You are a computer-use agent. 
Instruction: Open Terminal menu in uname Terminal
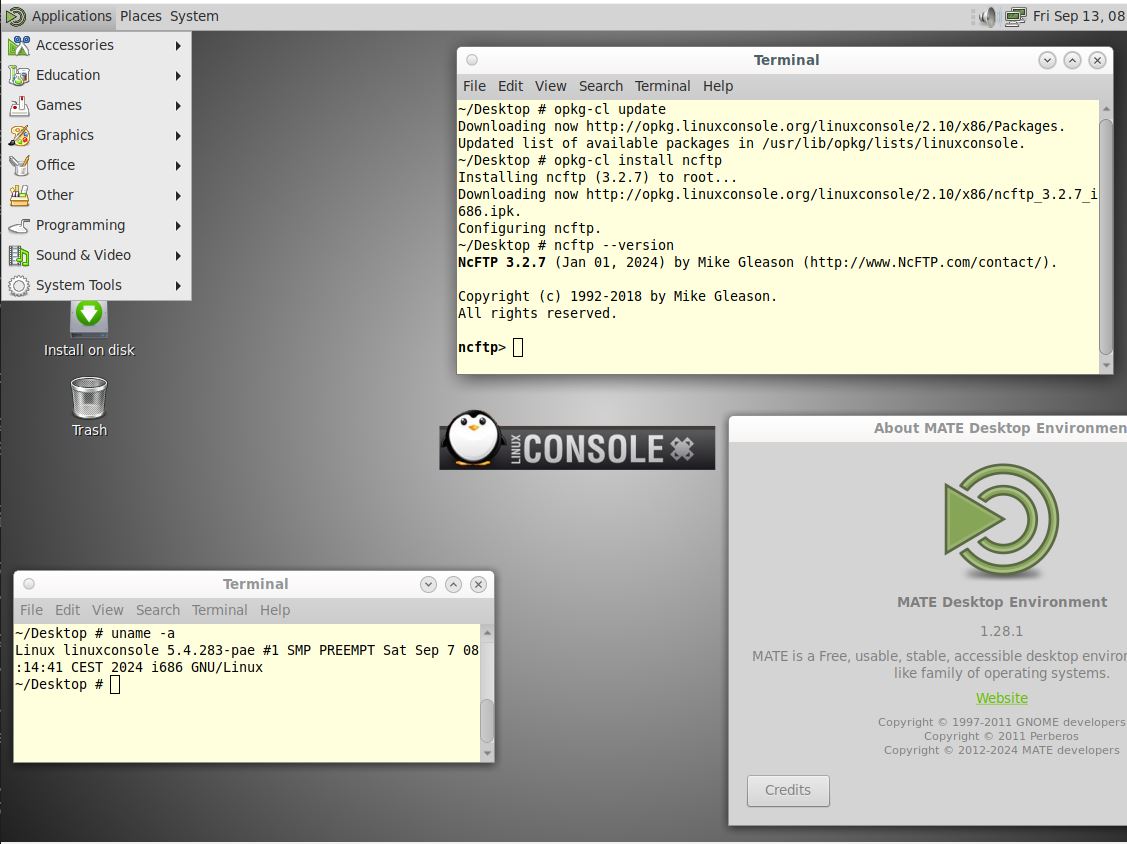(220, 610)
